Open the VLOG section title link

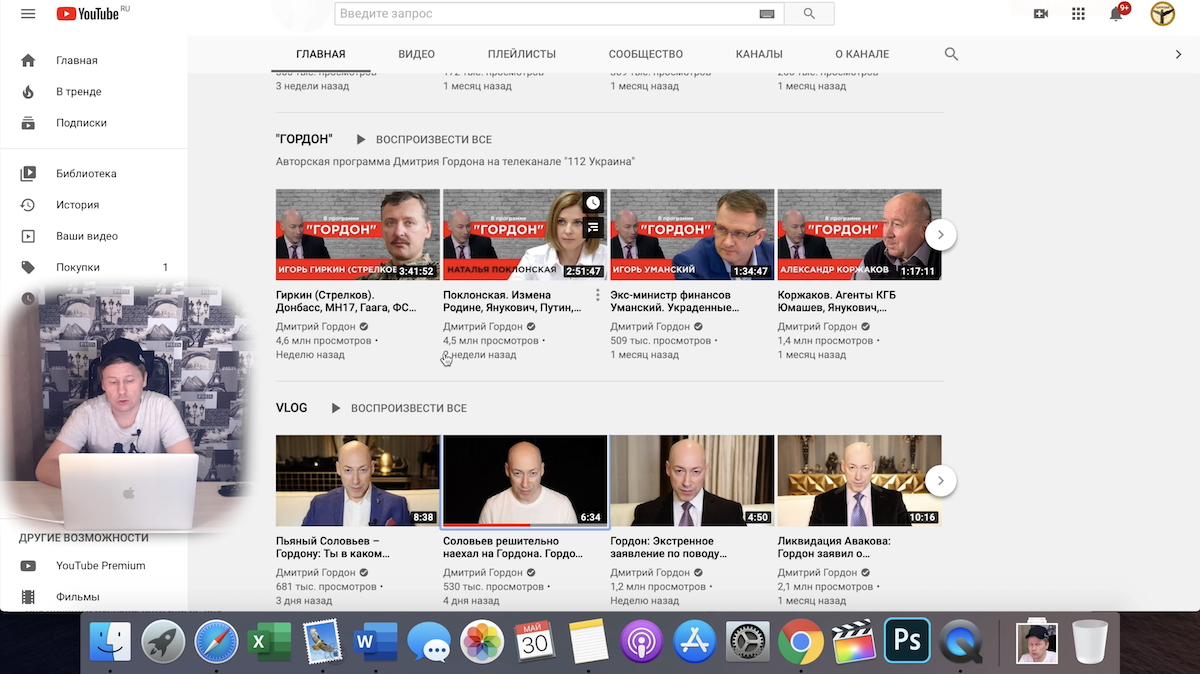pyautogui.click(x=292, y=408)
